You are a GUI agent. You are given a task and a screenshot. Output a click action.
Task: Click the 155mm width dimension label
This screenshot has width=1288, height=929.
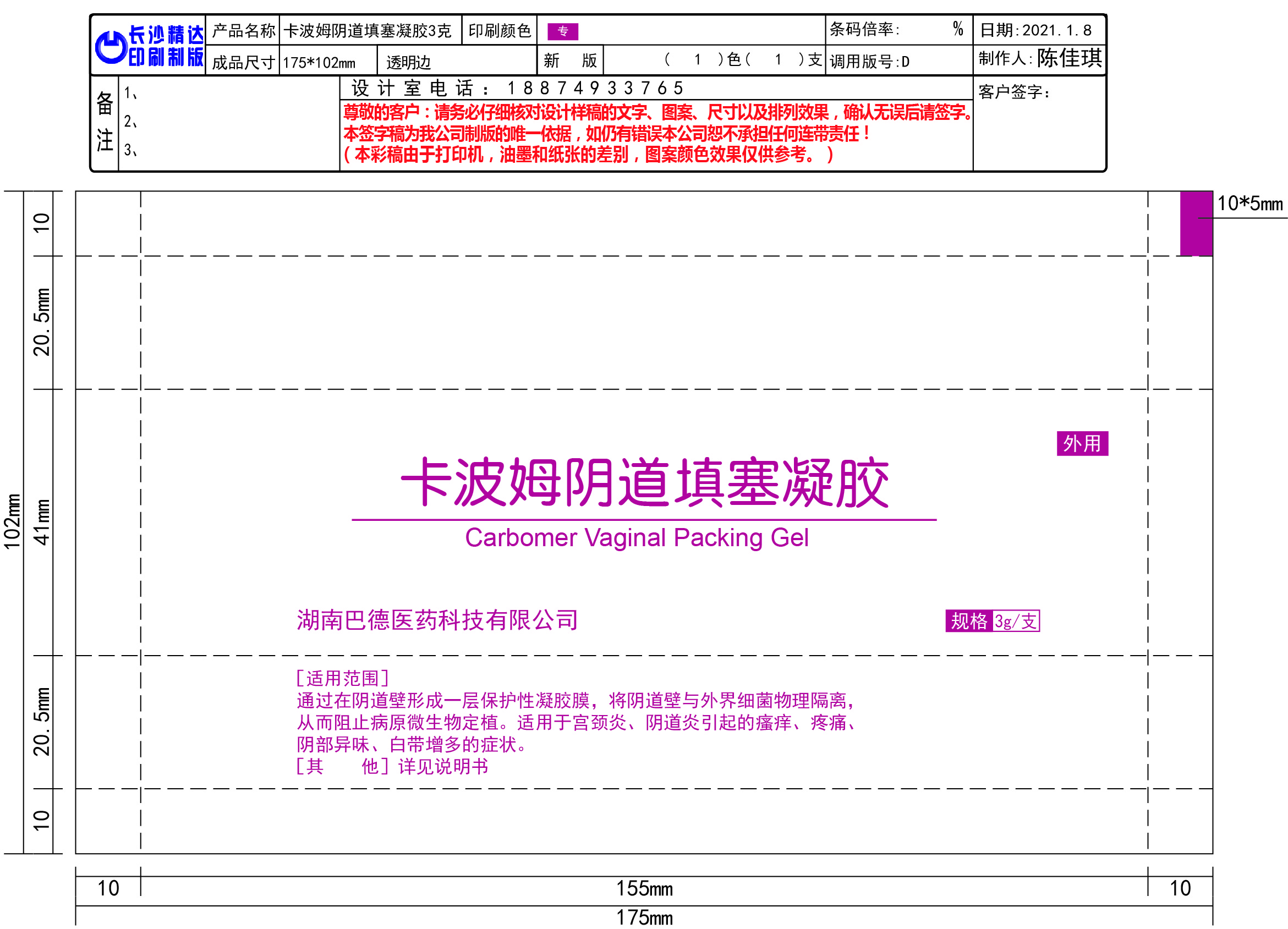[645, 889]
